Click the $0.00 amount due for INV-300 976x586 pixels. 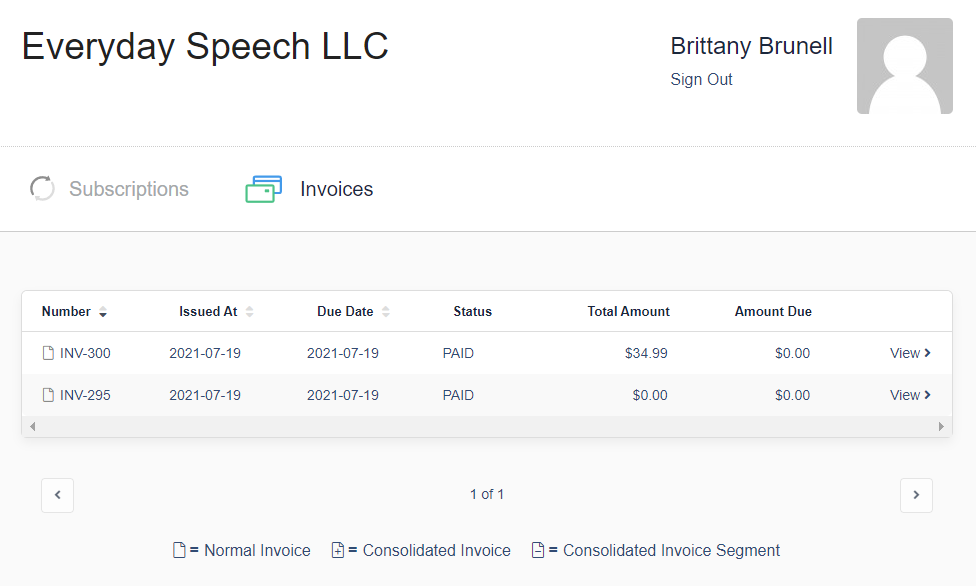792,353
